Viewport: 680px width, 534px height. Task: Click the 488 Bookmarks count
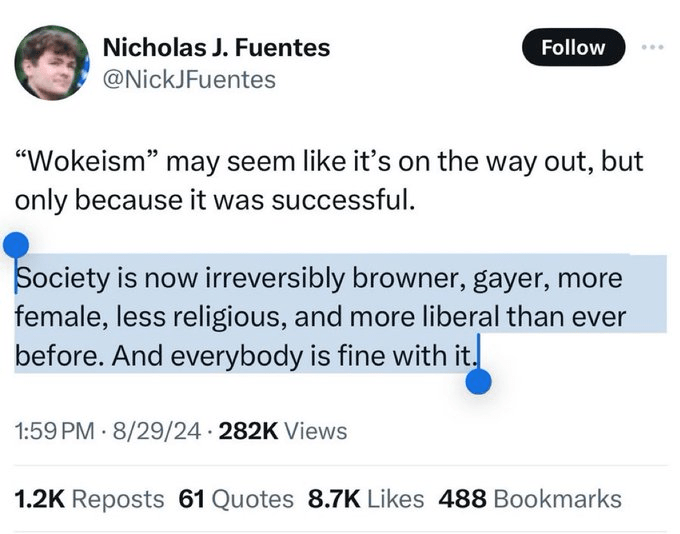[x=530, y=498]
